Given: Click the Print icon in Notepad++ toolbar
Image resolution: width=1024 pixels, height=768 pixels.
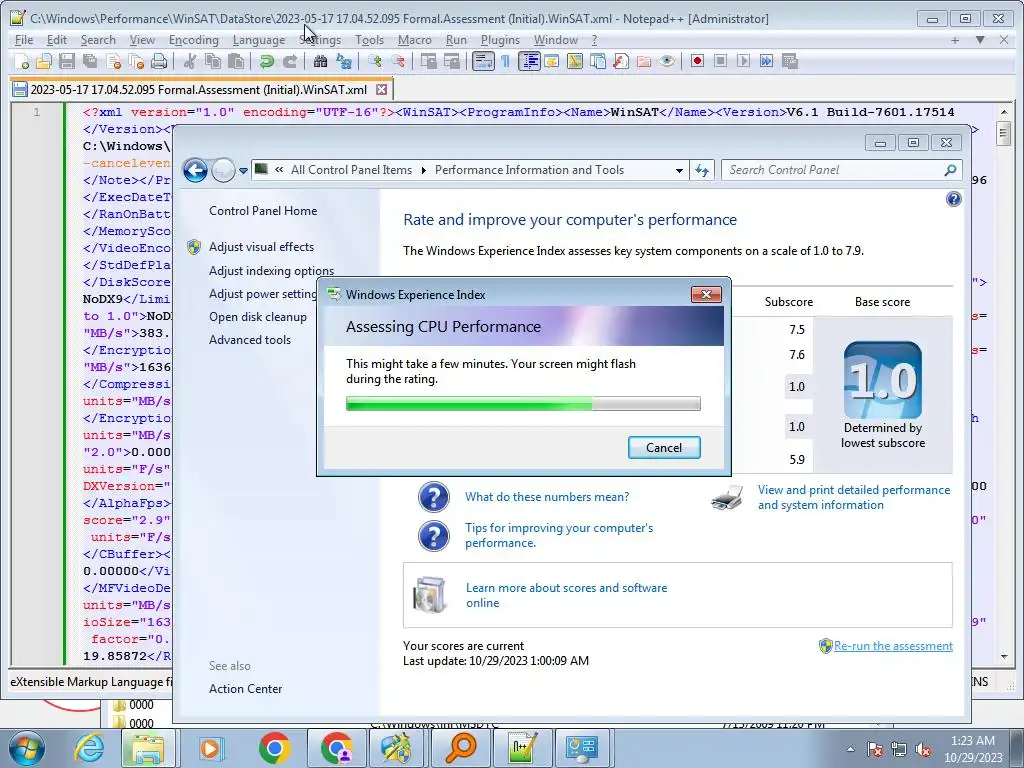Looking at the screenshot, I should [159, 61].
